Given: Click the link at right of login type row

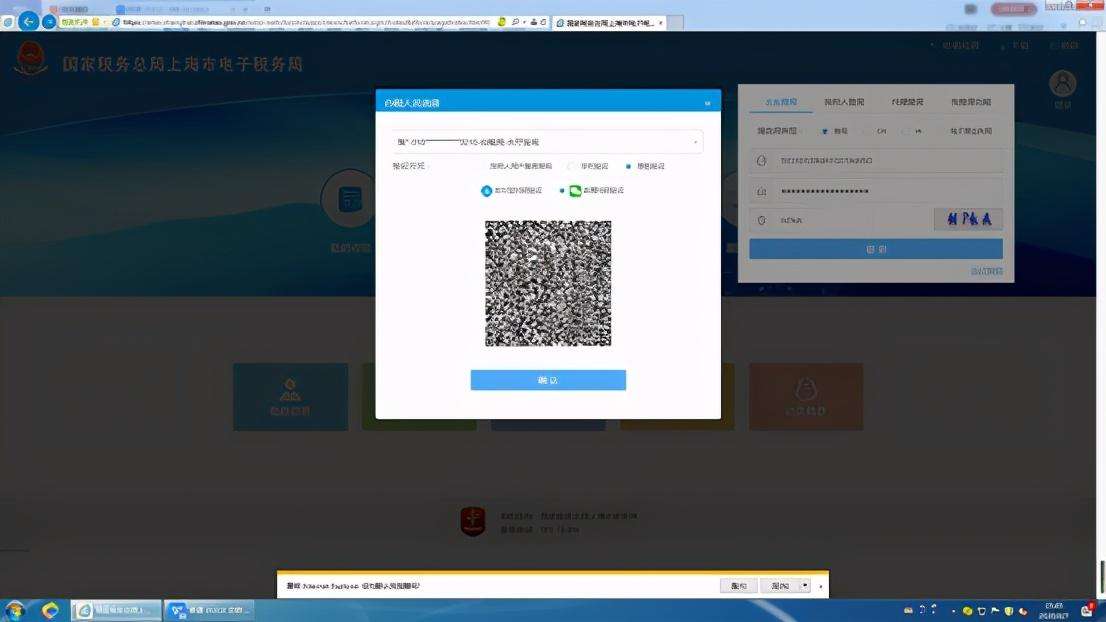Looking at the screenshot, I should [x=971, y=131].
